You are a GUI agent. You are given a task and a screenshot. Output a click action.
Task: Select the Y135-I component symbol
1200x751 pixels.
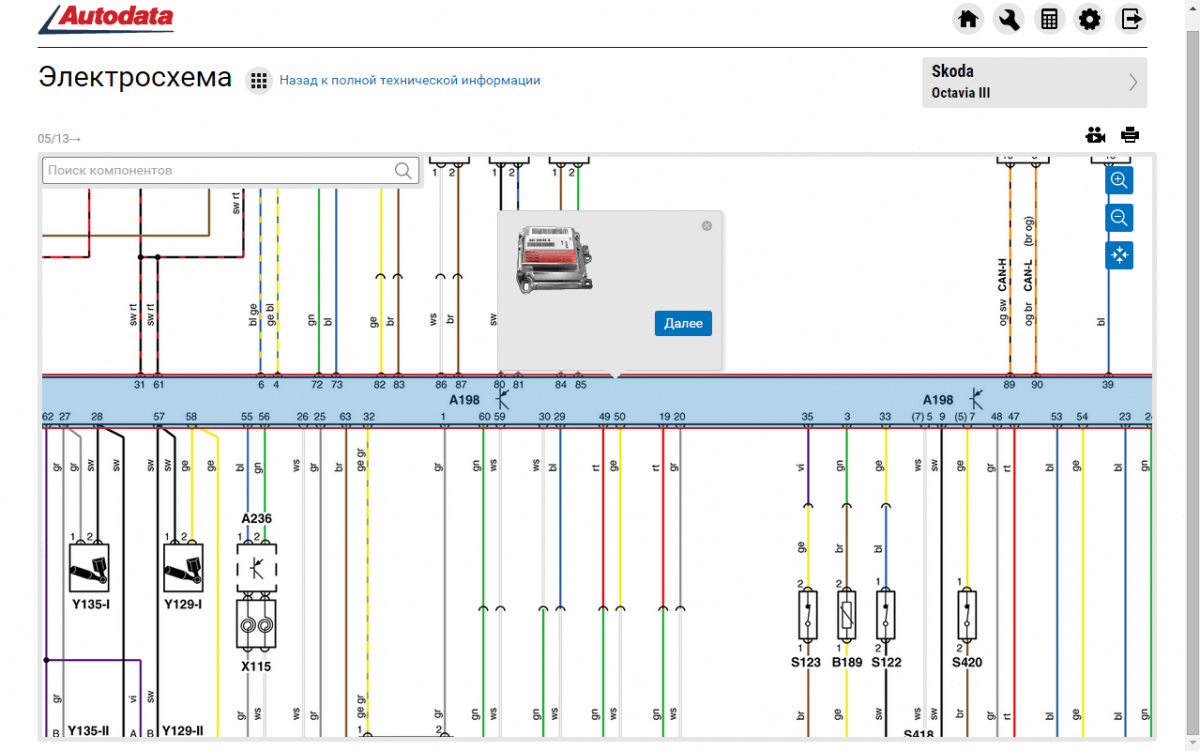tap(89, 568)
